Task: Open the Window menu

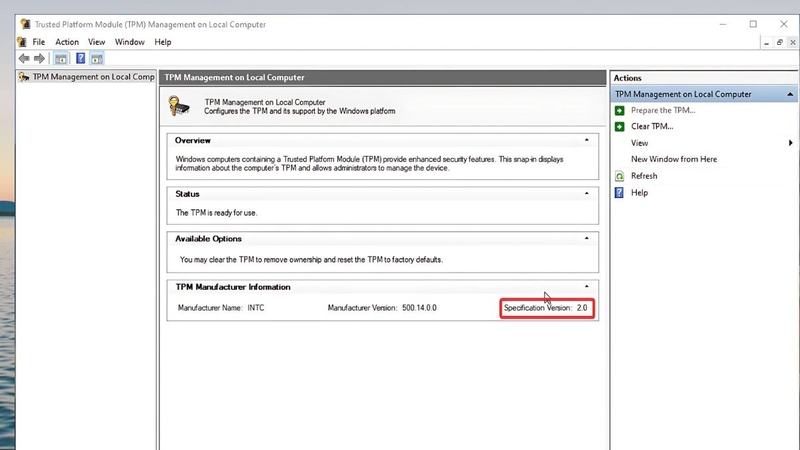Action: [x=130, y=42]
